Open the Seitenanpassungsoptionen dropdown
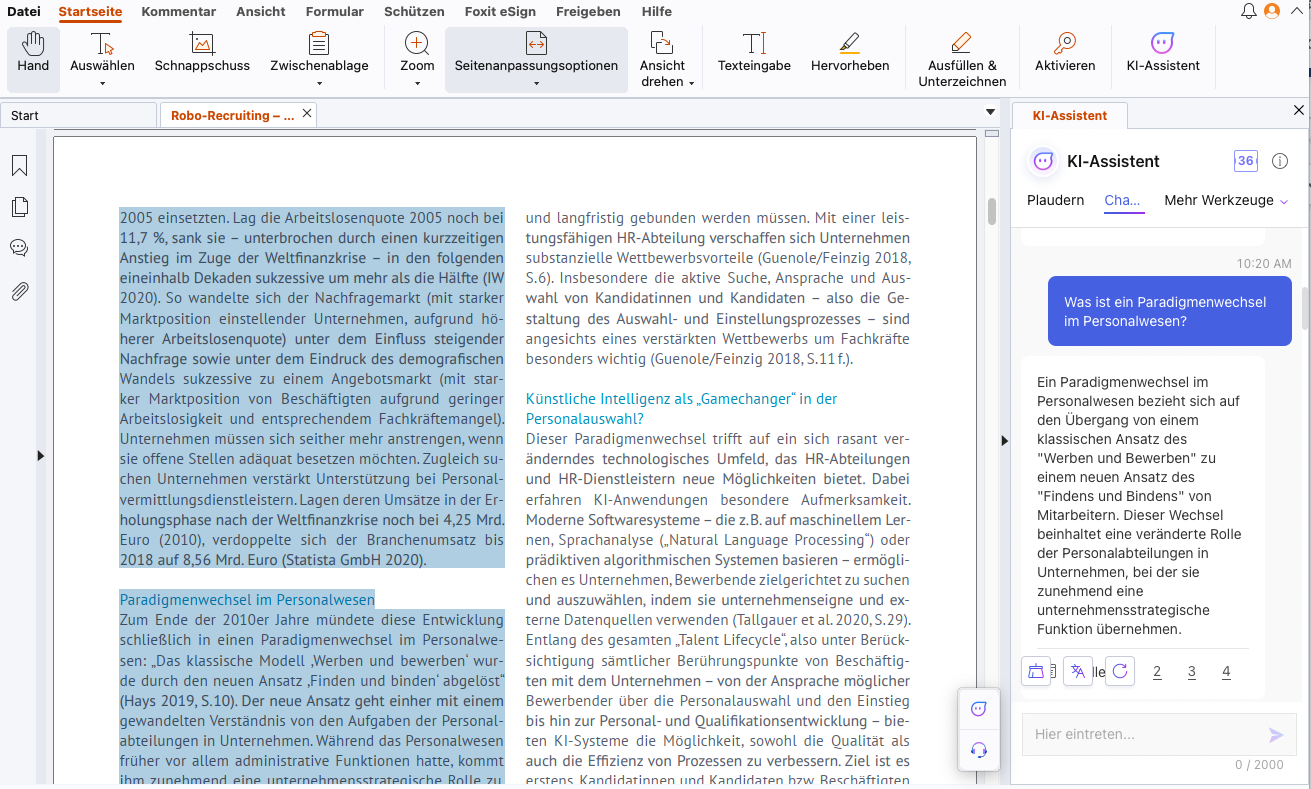Image resolution: width=1311 pixels, height=789 pixels. (x=536, y=82)
